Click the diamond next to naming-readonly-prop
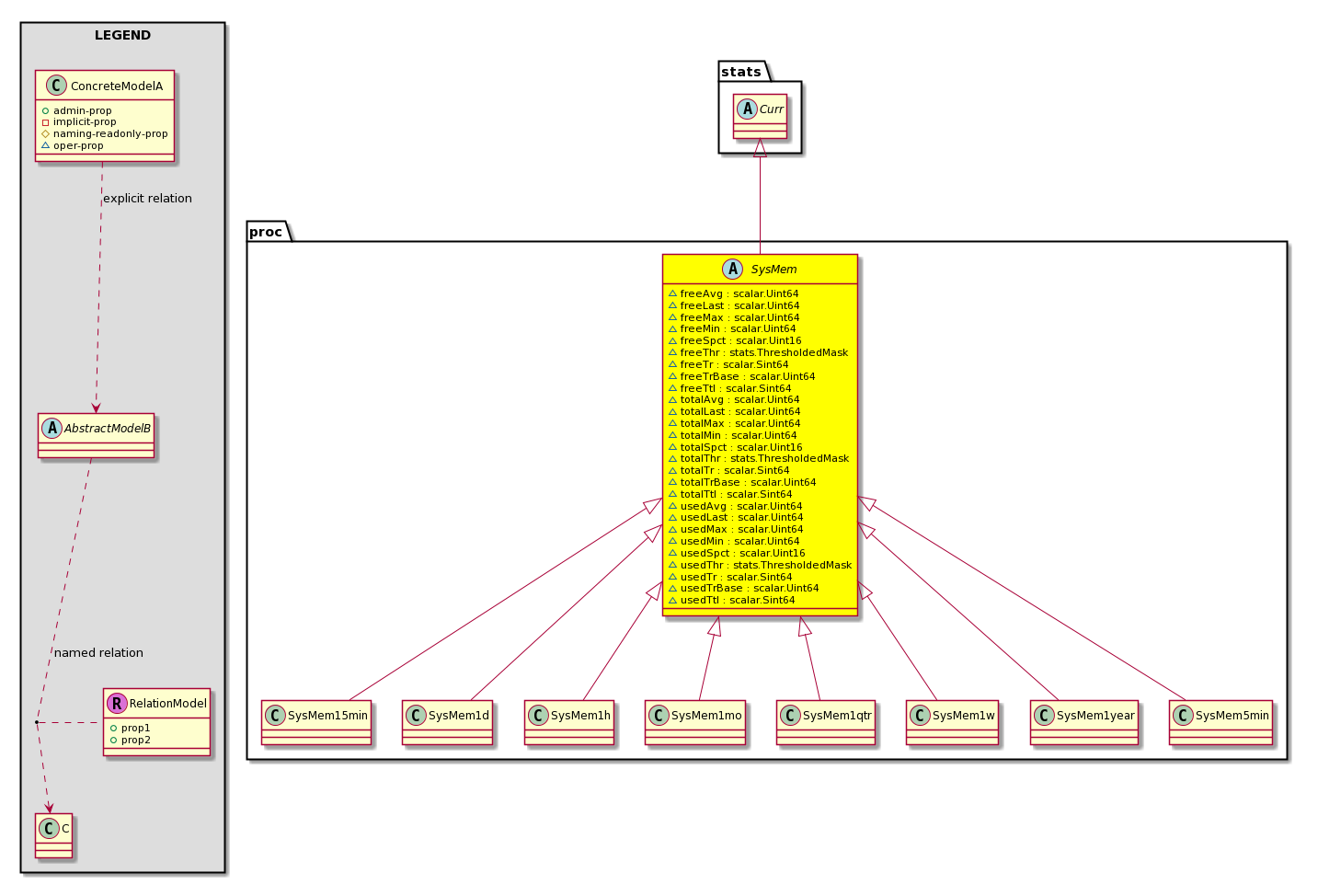 point(45,133)
